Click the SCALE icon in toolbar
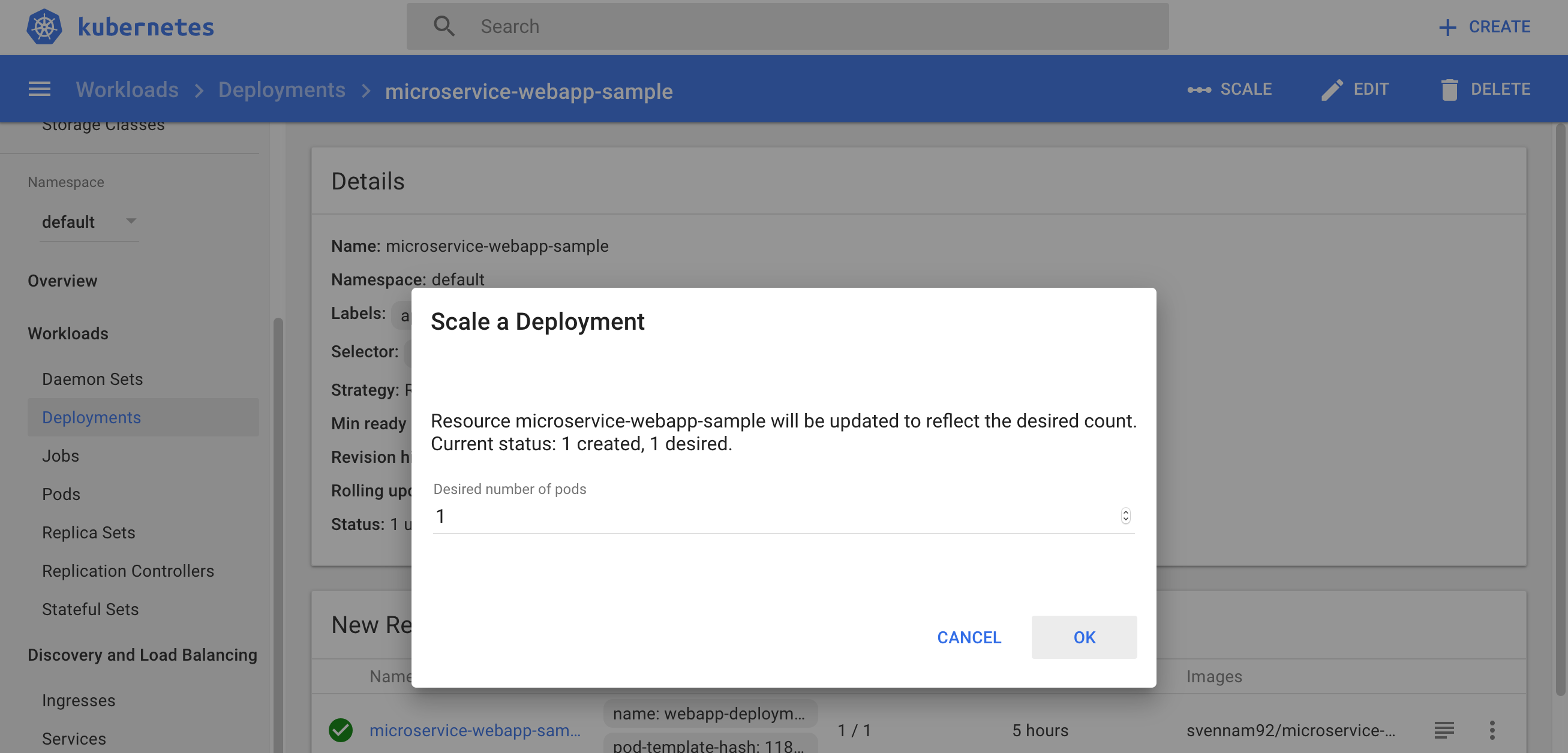This screenshot has height=753, width=1568. tap(1198, 89)
